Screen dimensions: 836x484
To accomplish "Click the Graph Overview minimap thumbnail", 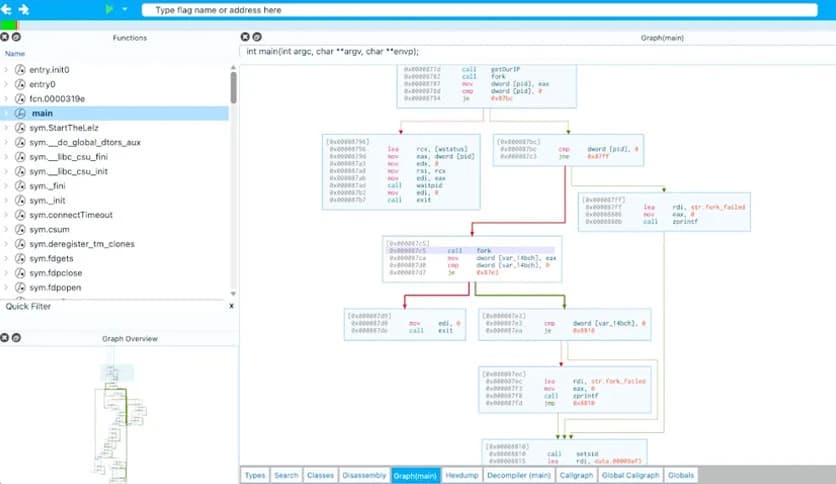I will click(x=118, y=415).
